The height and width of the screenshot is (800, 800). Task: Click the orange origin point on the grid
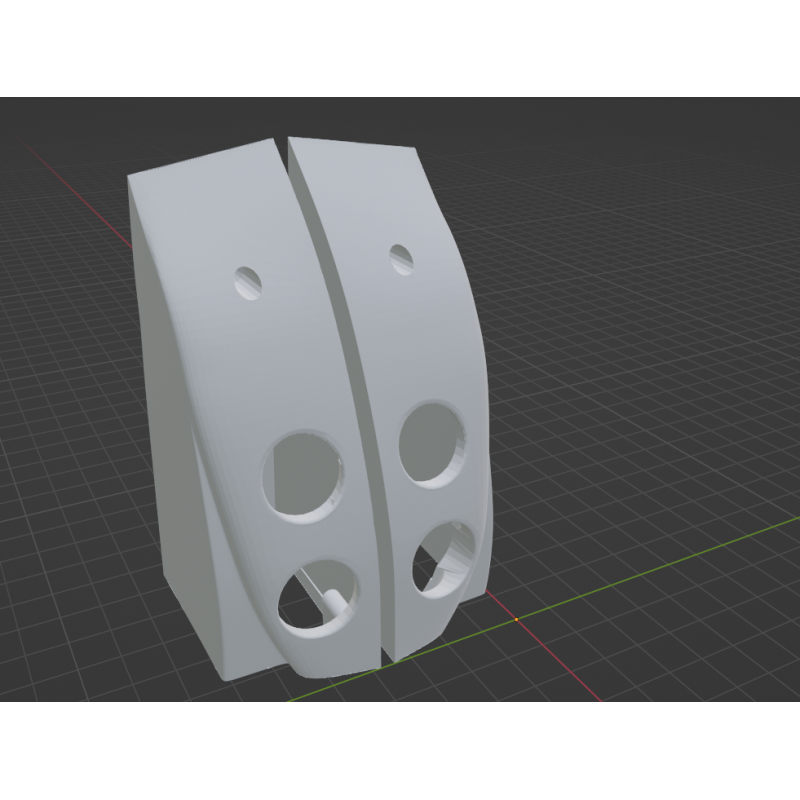point(516,620)
